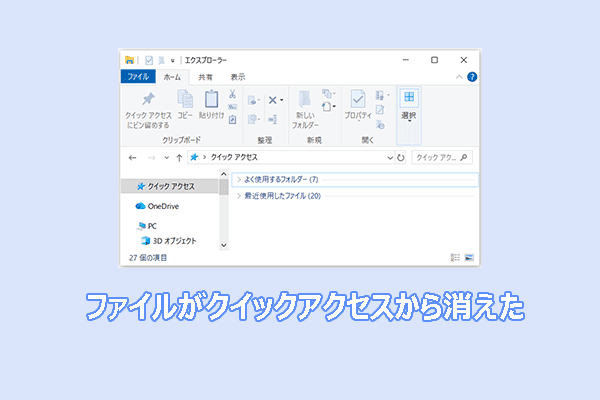
Task: Go back with the left arrow button
Action: [x=132, y=158]
